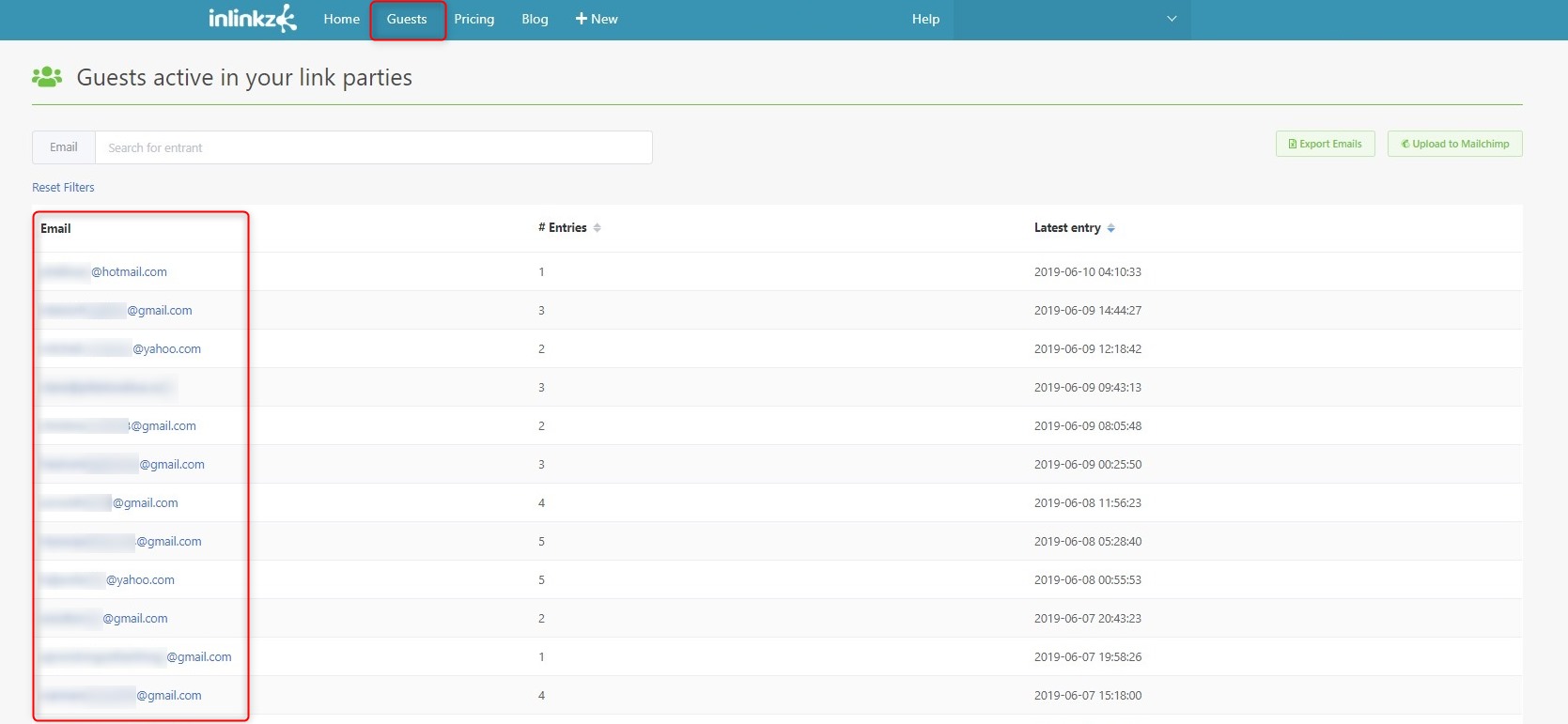Select timestamp 2019-06-09 08:05:48
This screenshot has width=1568, height=724.
[1088, 426]
